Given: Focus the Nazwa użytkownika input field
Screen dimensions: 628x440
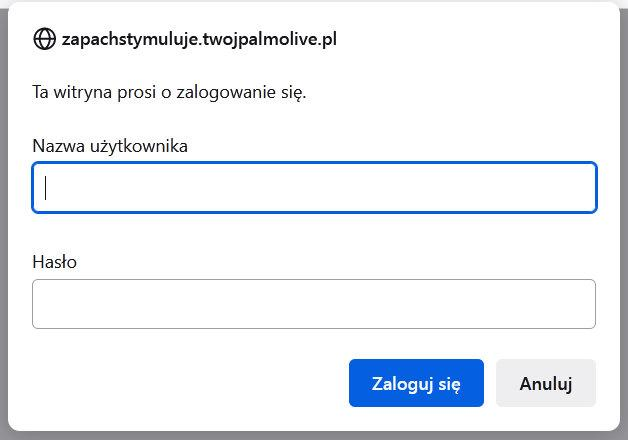Looking at the screenshot, I should click(314, 188).
